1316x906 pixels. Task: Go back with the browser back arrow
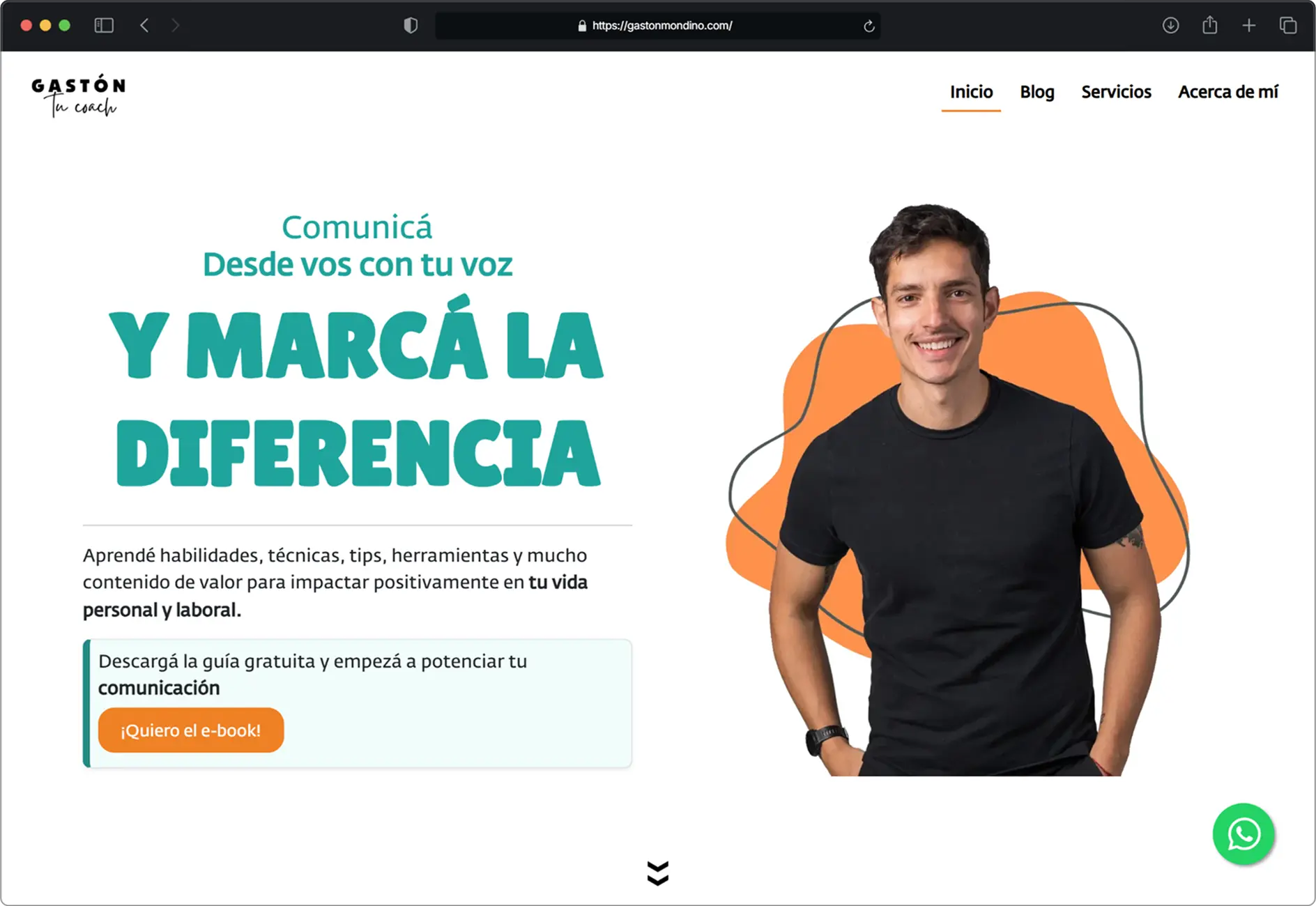click(x=144, y=26)
